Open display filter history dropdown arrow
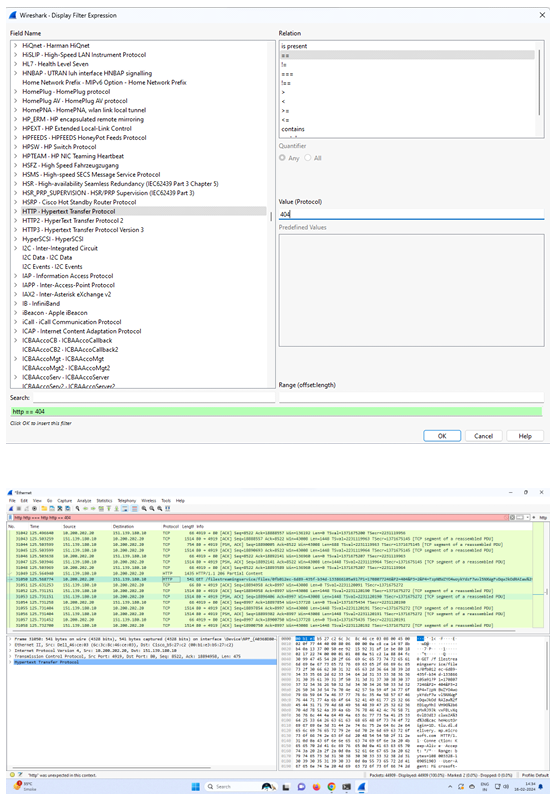The image size is (552, 802). pos(527,517)
